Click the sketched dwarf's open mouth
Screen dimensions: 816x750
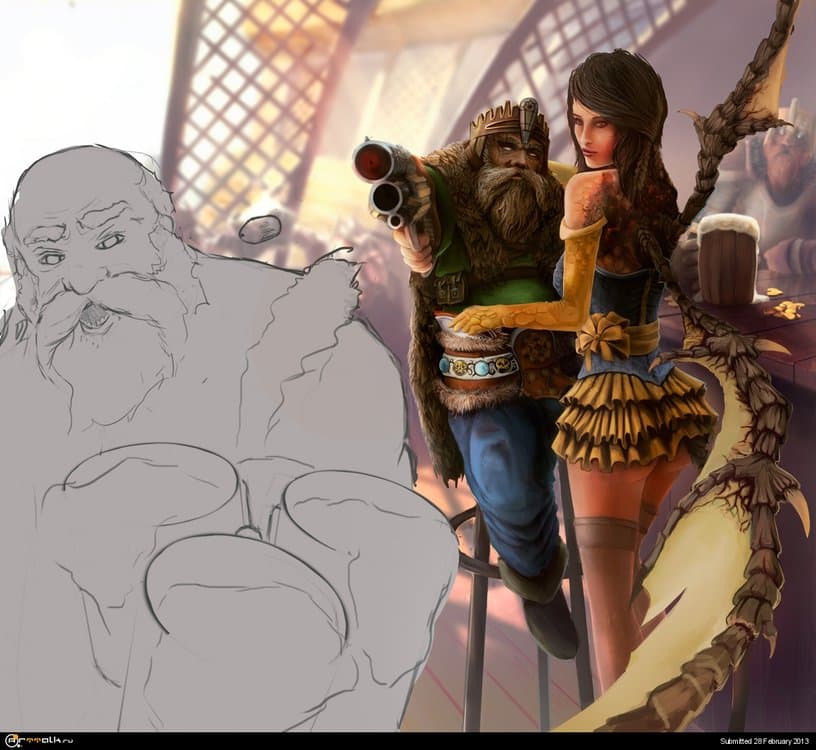[x=93, y=318]
